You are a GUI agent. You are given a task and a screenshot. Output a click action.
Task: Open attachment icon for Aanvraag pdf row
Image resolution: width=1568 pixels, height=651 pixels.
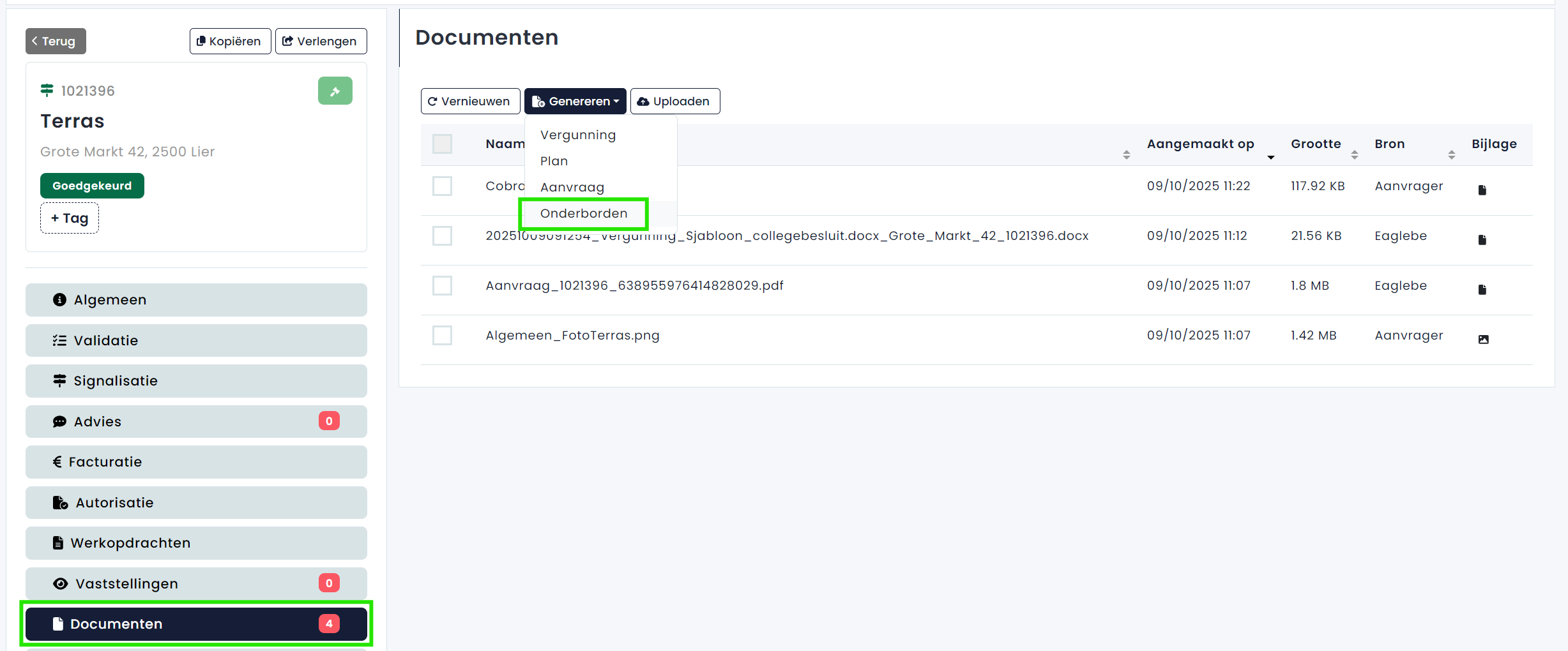click(x=1482, y=289)
